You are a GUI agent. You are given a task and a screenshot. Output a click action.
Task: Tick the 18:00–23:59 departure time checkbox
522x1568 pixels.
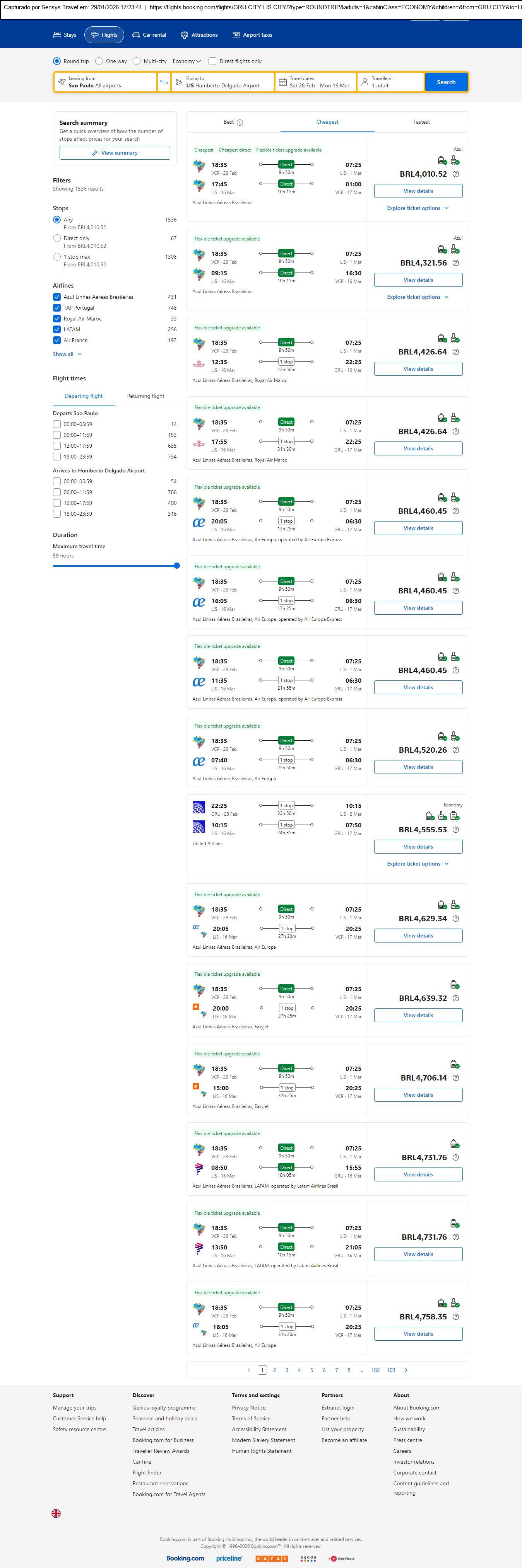(56, 457)
